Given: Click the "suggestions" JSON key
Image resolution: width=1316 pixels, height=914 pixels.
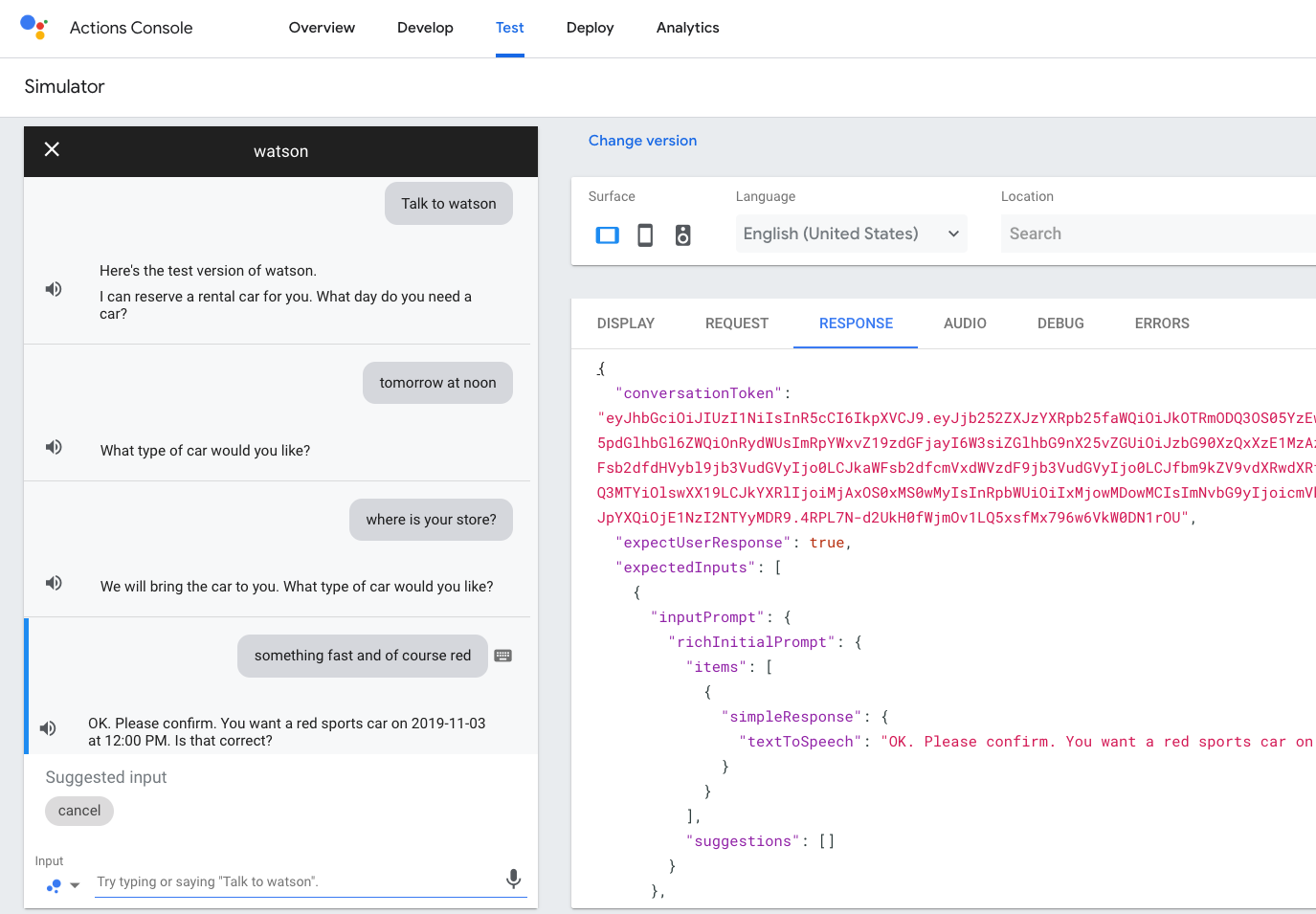Looking at the screenshot, I should [743, 841].
